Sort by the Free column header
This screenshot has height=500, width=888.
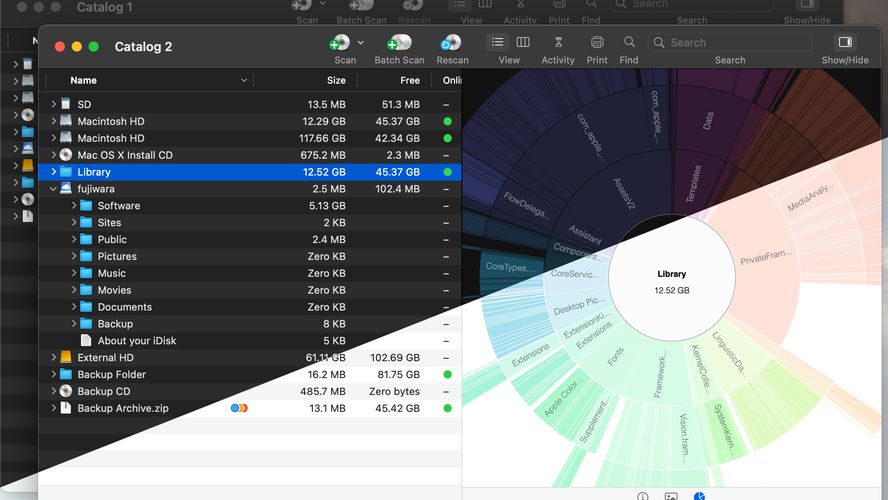point(410,80)
